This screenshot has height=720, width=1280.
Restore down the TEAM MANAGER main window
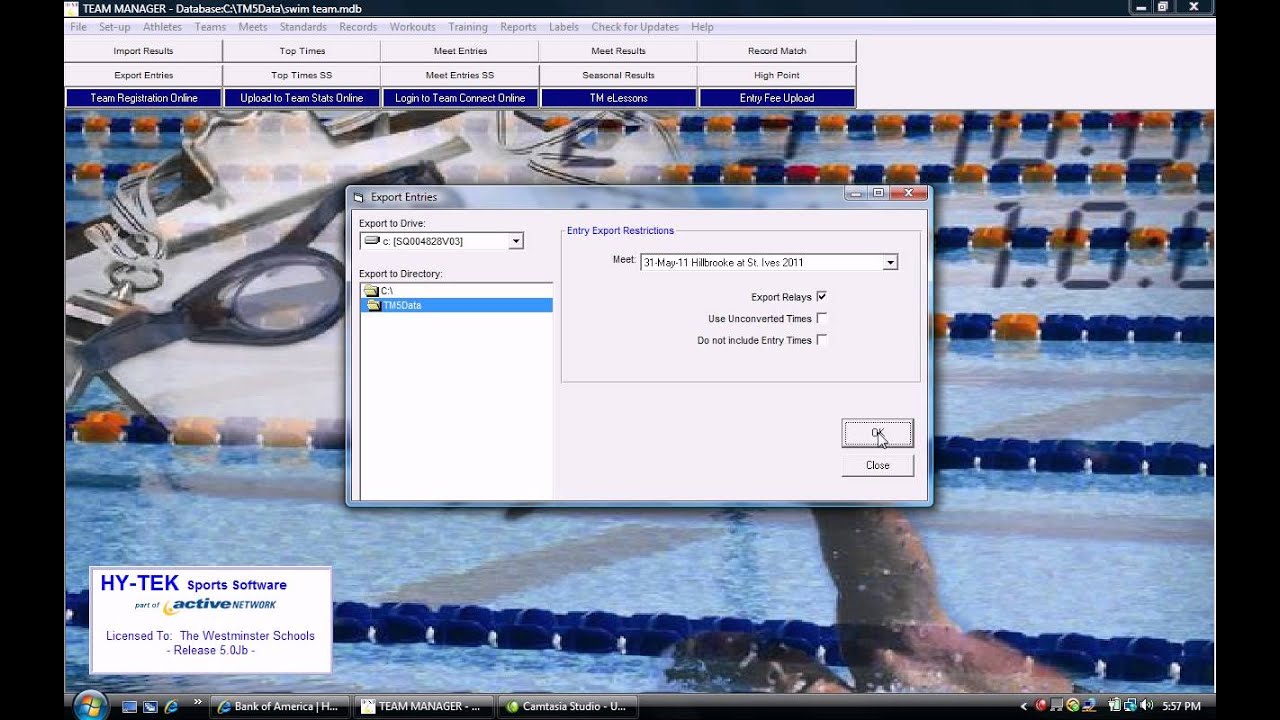tap(1163, 7)
